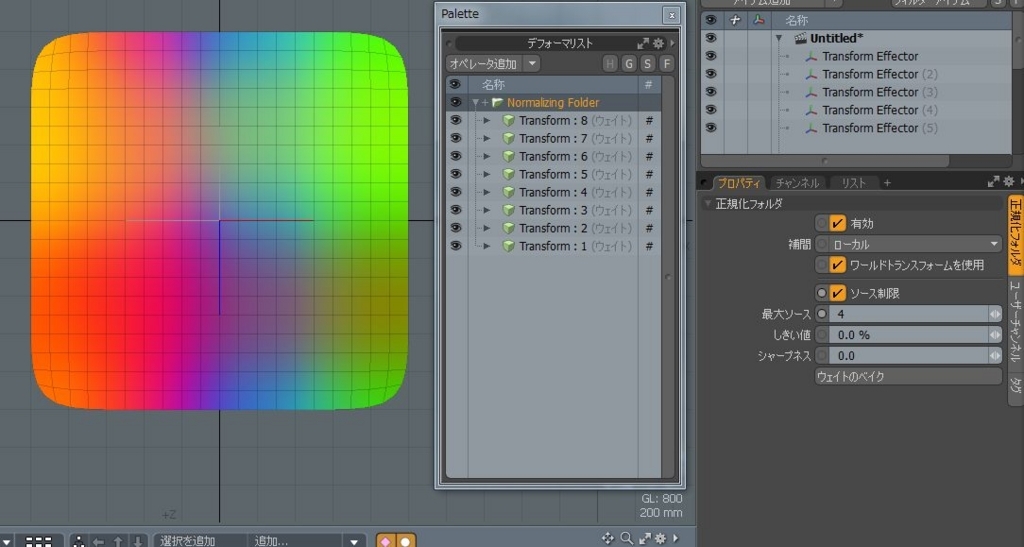The image size is (1024, 547).
Task: Click the plus column header icon in item list
Action: [x=735, y=20]
